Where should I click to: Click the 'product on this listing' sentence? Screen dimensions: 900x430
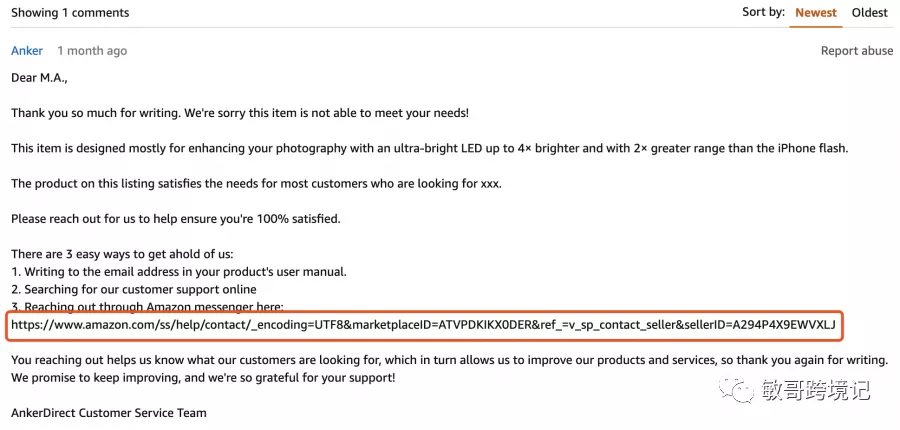(x=256, y=184)
